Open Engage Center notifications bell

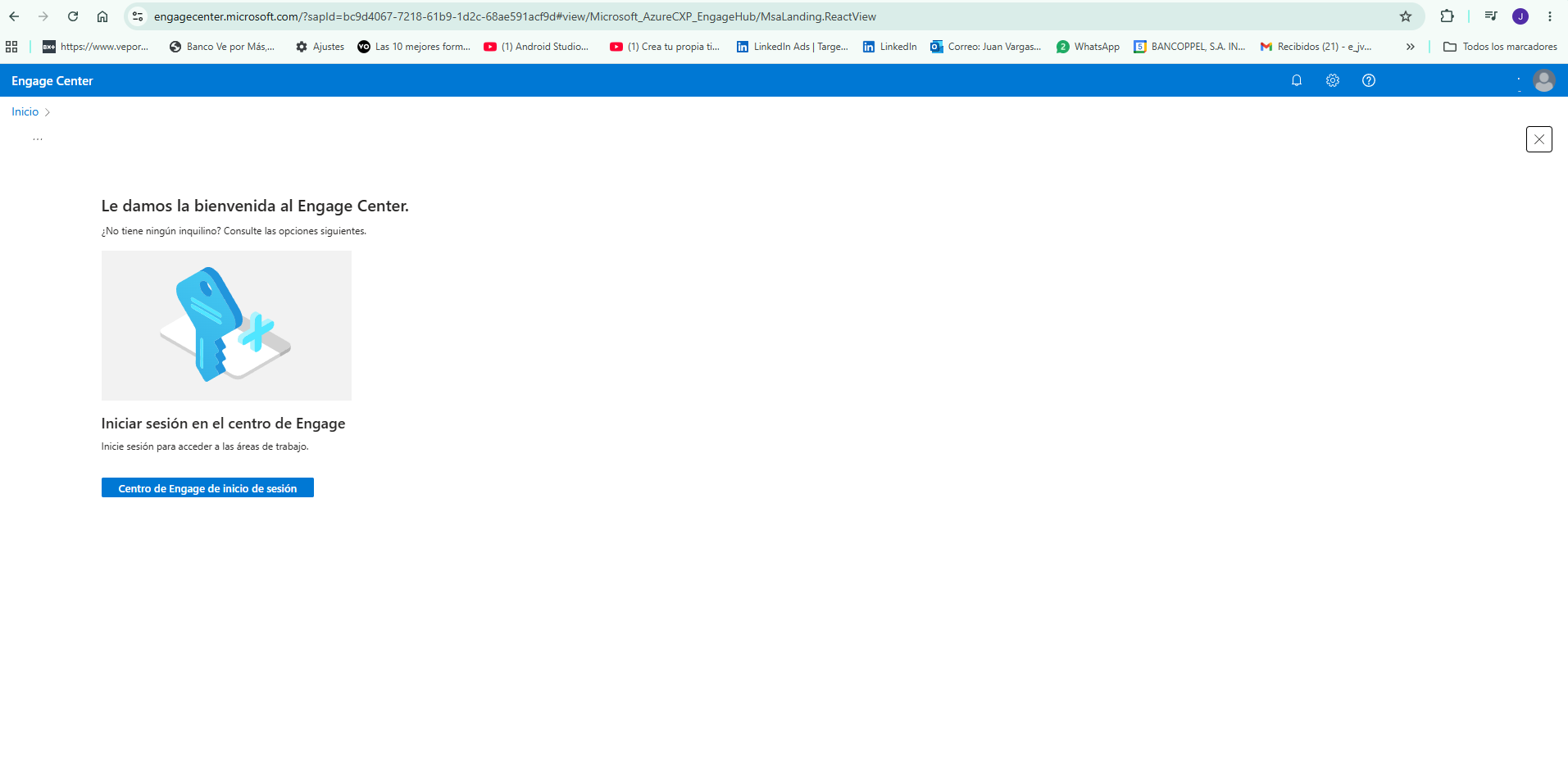tap(1297, 80)
